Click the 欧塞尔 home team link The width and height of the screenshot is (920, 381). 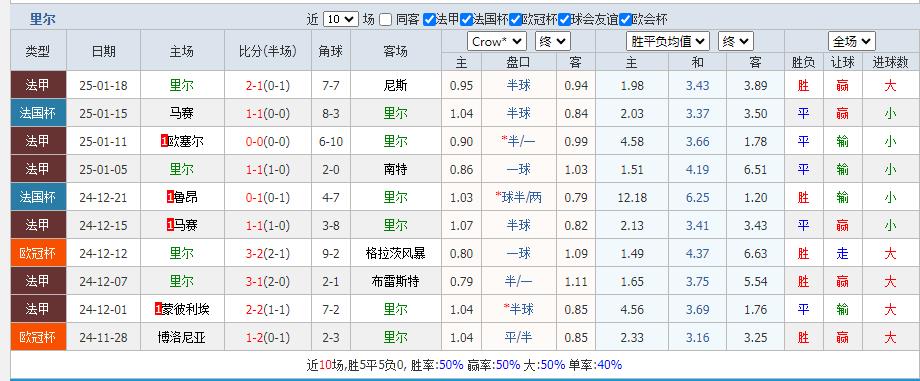point(185,141)
